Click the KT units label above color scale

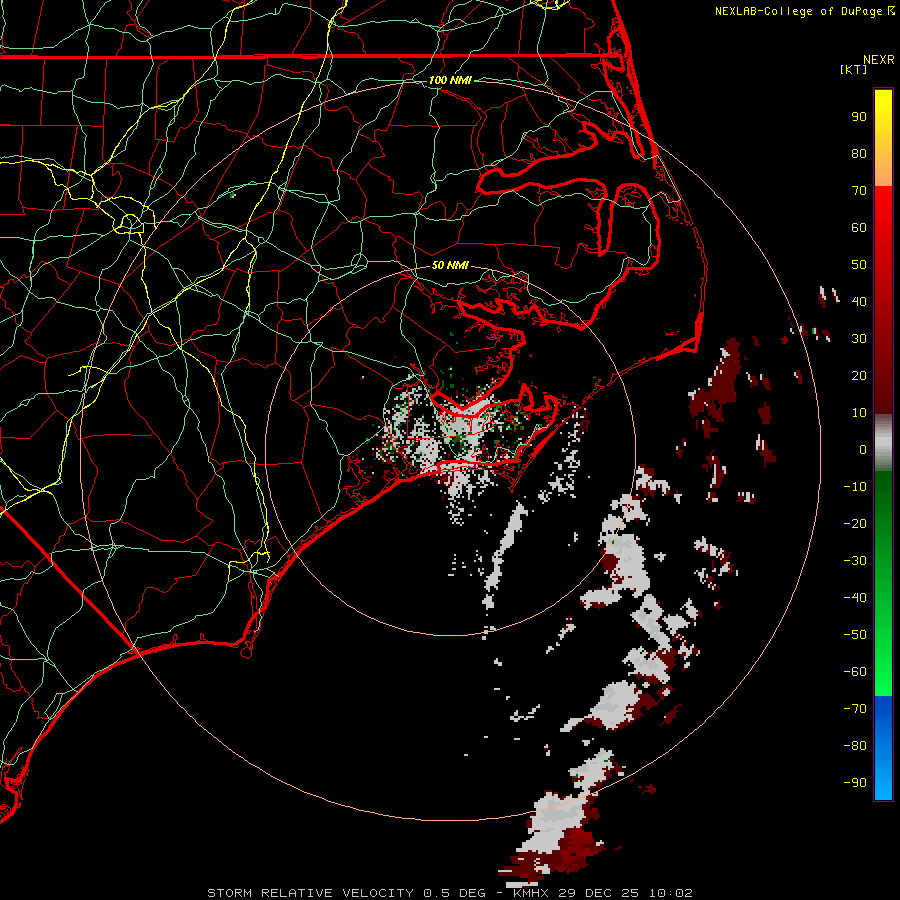click(x=853, y=69)
